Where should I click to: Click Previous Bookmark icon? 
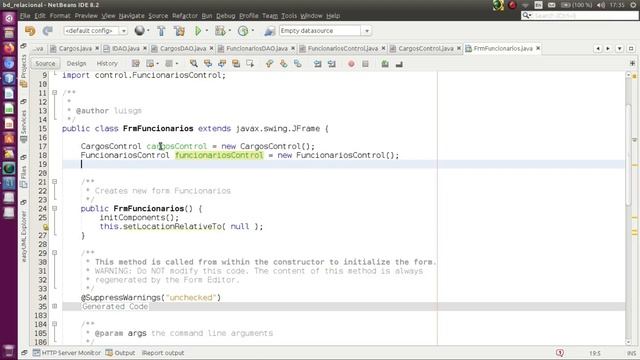269,64
